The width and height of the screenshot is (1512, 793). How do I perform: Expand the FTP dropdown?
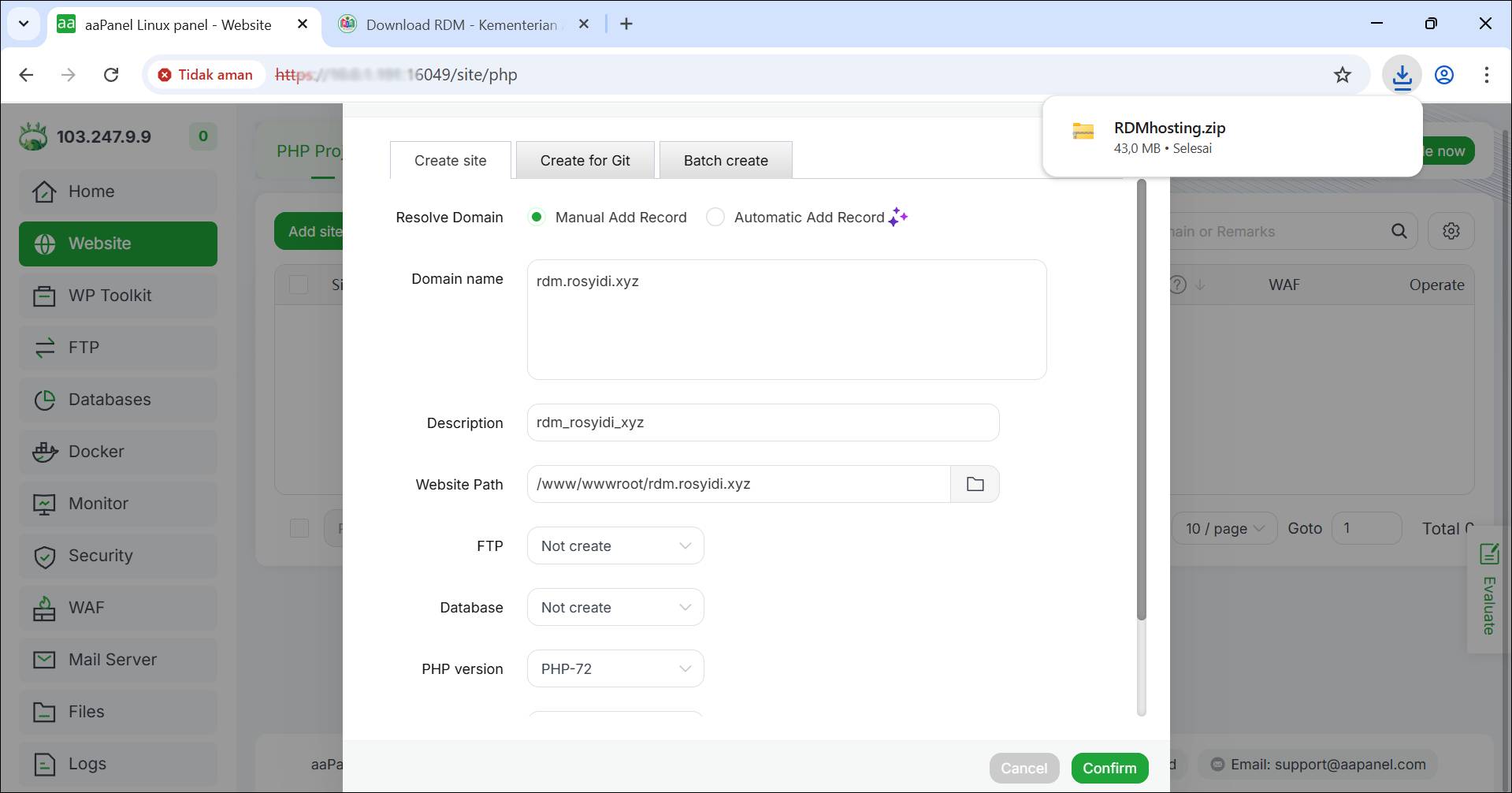[615, 546]
